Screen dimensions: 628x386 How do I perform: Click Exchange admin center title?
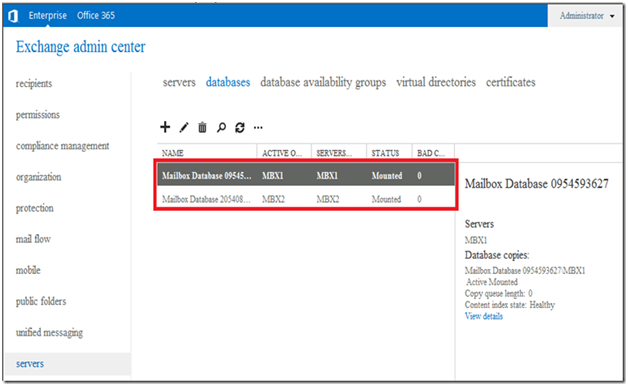pos(81,47)
